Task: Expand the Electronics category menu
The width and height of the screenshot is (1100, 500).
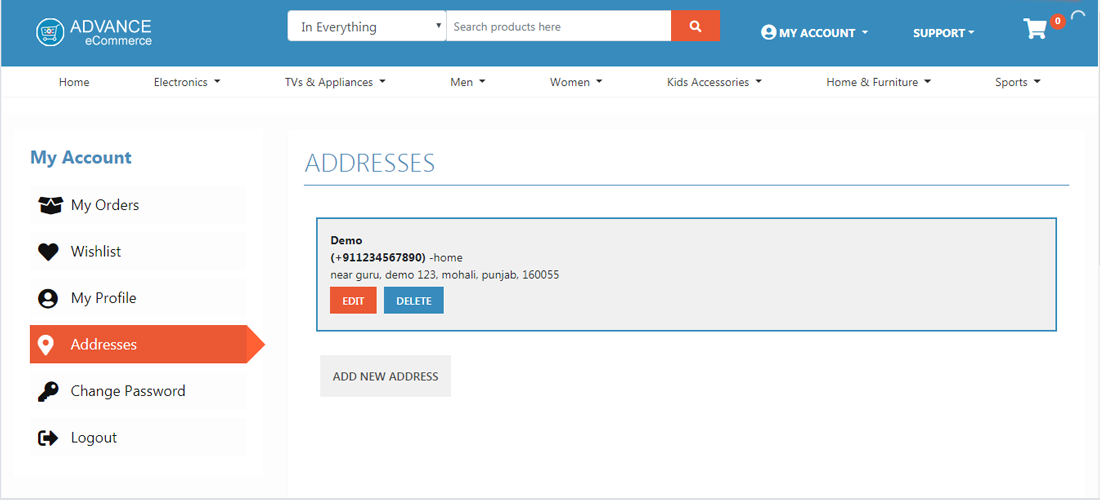Action: 187,82
